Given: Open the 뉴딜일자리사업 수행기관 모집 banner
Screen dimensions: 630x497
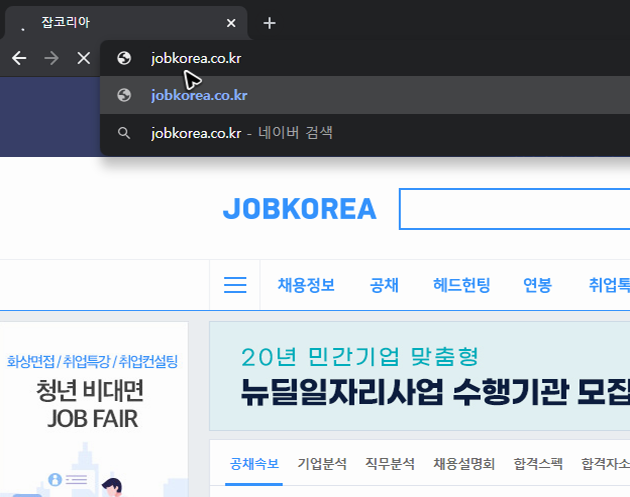Looking at the screenshot, I should coord(419,376).
